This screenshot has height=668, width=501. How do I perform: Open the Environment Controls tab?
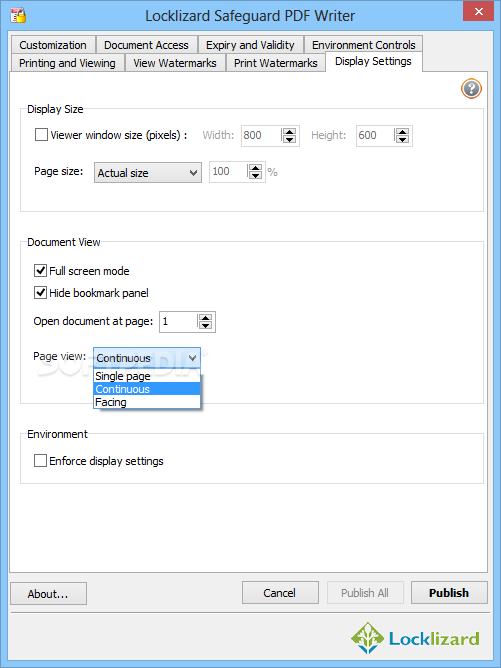point(363,45)
